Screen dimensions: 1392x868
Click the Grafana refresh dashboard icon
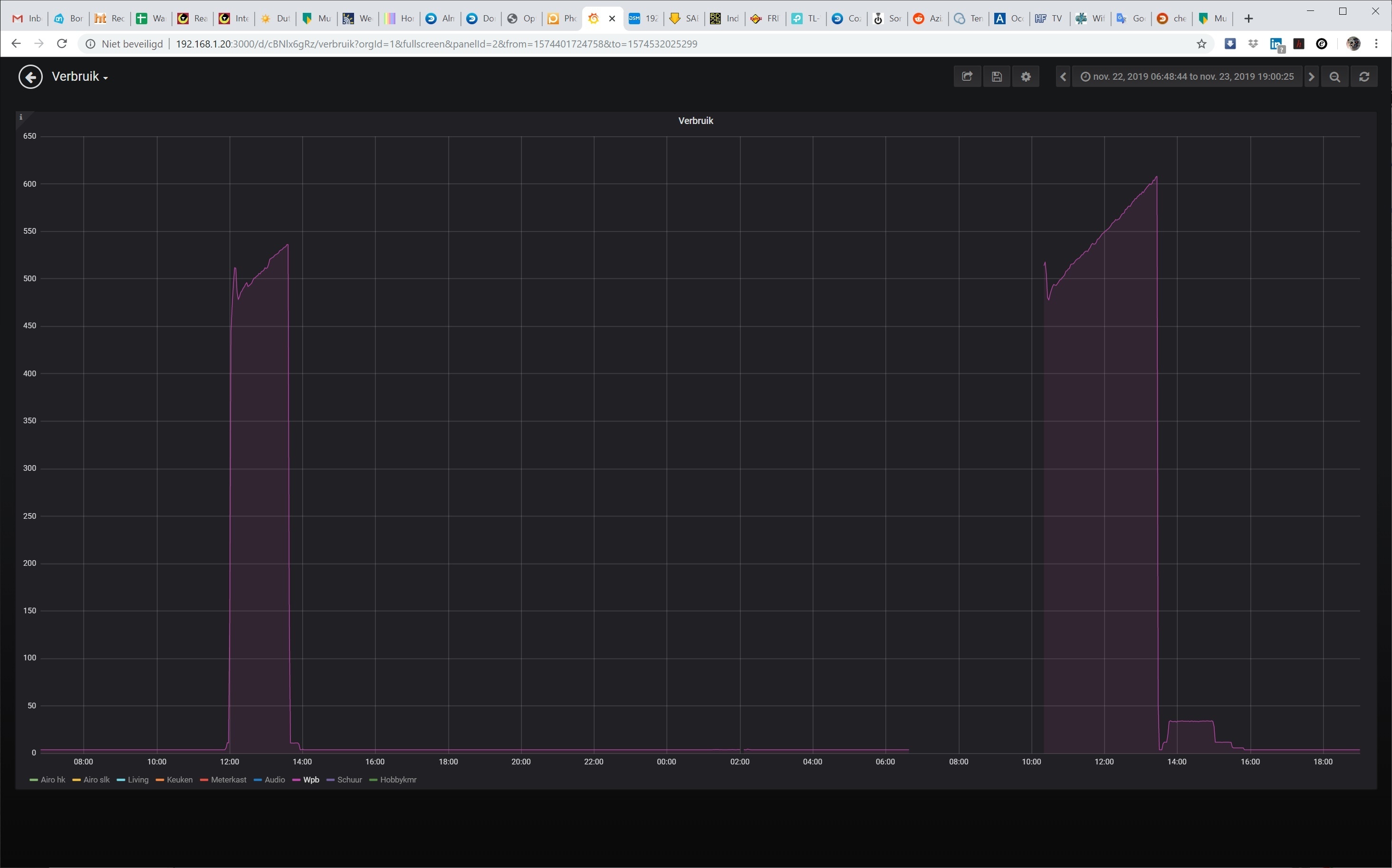click(x=1364, y=77)
